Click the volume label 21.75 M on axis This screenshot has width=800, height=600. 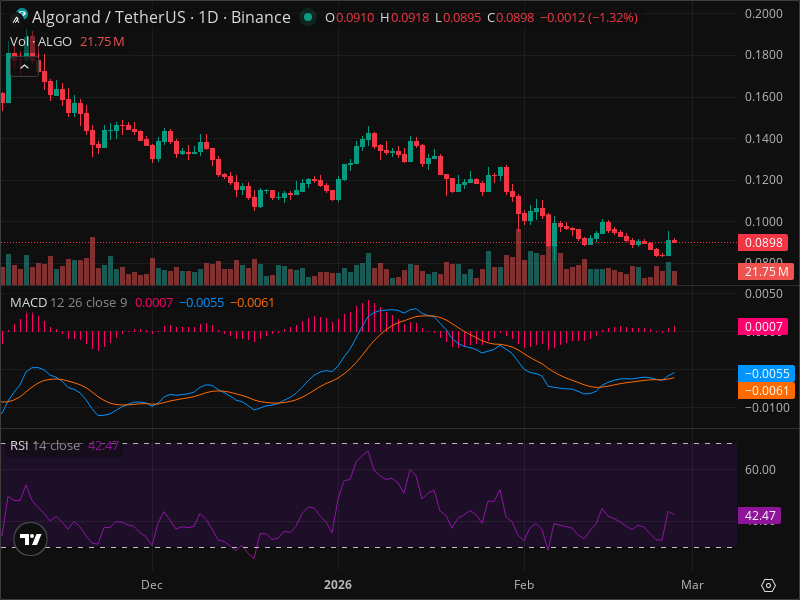tap(766, 271)
